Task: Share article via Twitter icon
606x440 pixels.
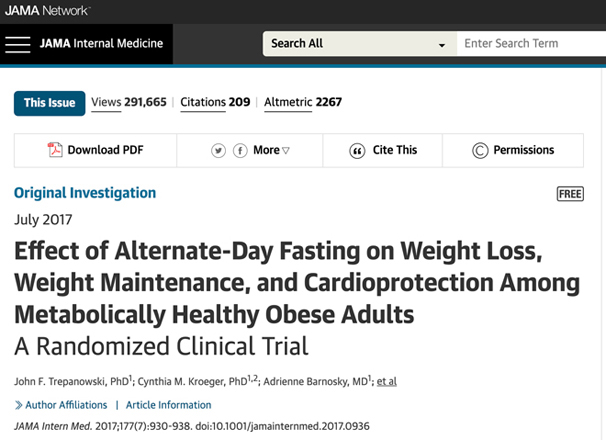Action: (x=218, y=150)
